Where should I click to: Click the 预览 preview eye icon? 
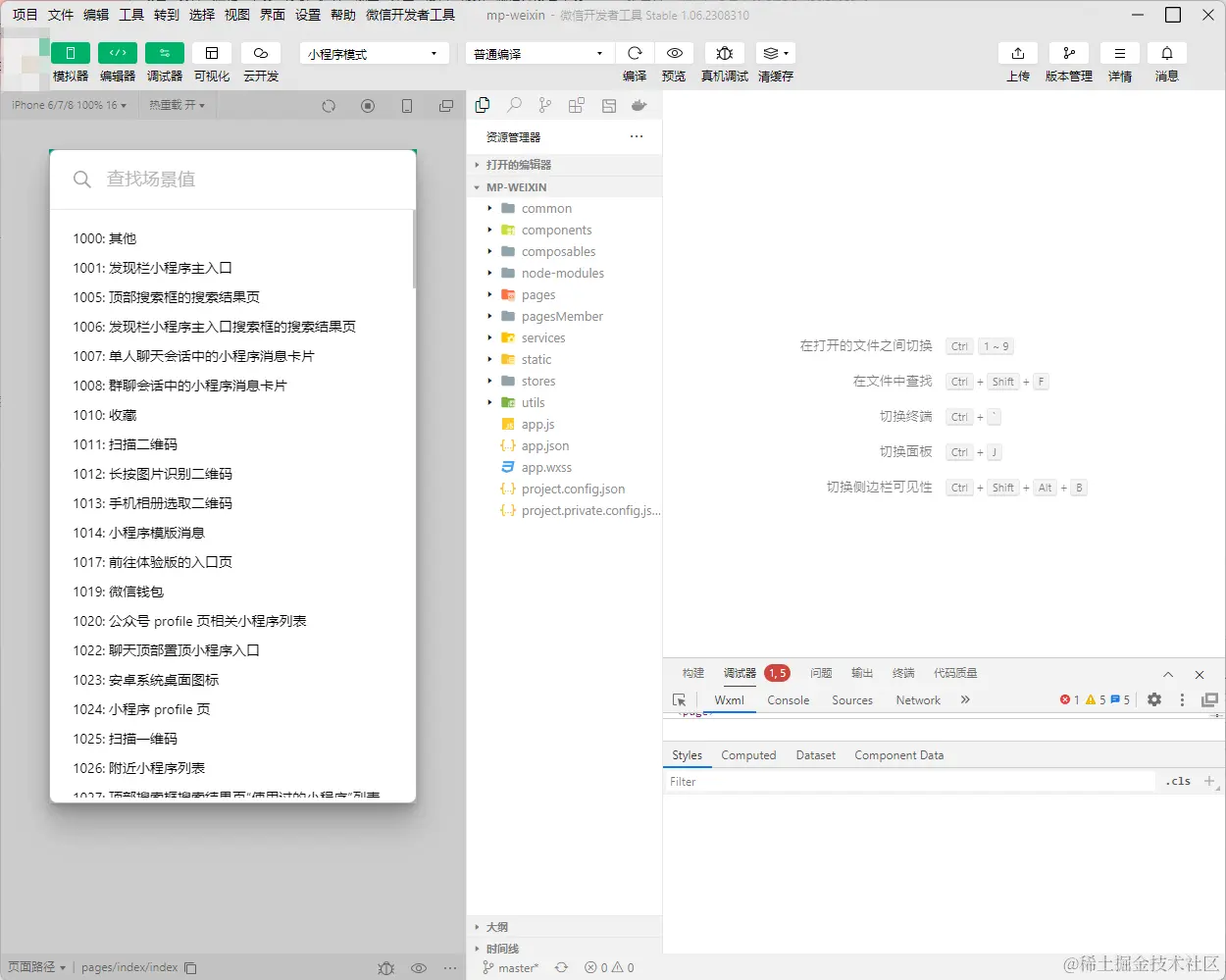674,53
